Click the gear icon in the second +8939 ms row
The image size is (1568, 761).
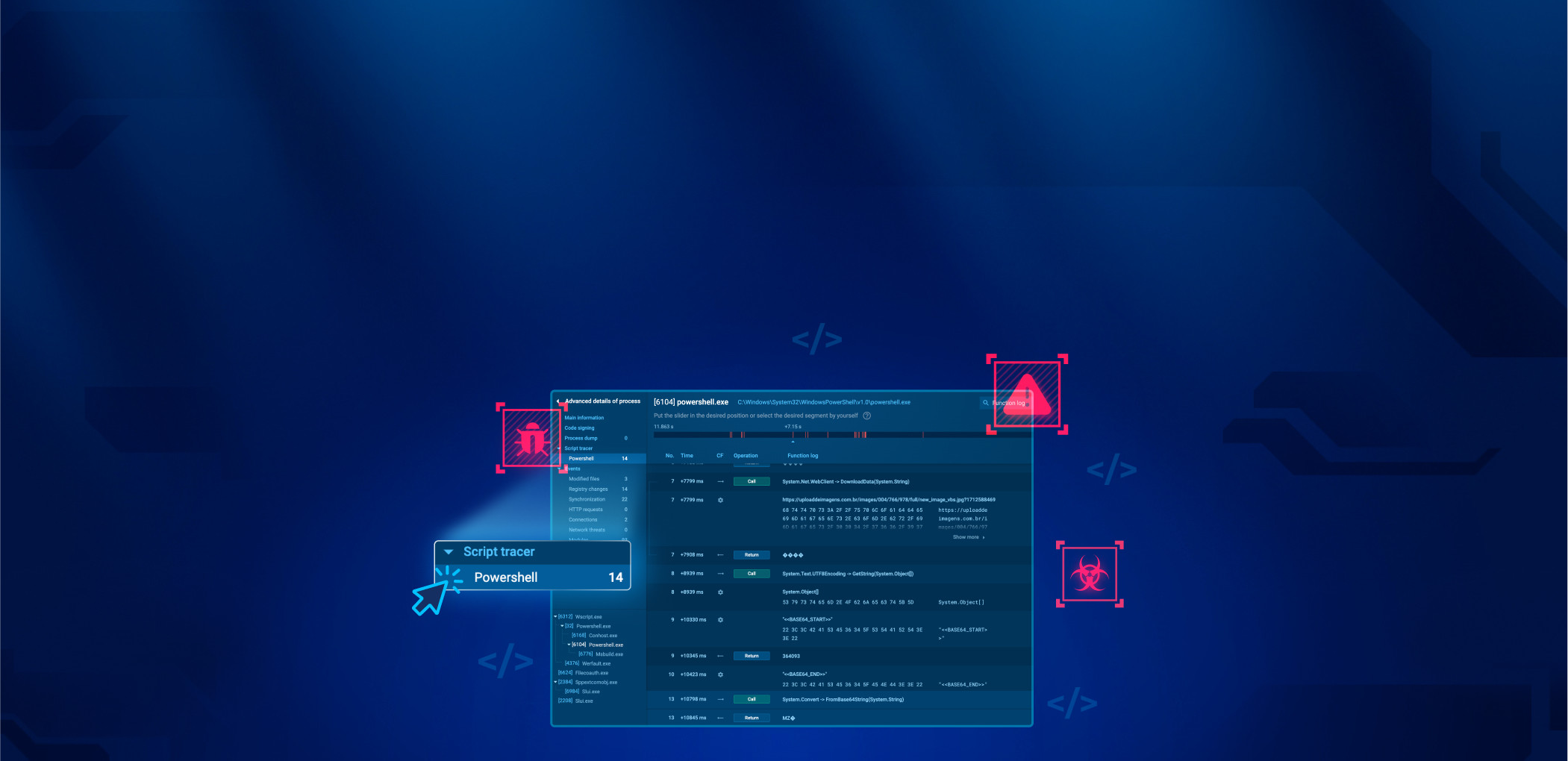point(720,592)
